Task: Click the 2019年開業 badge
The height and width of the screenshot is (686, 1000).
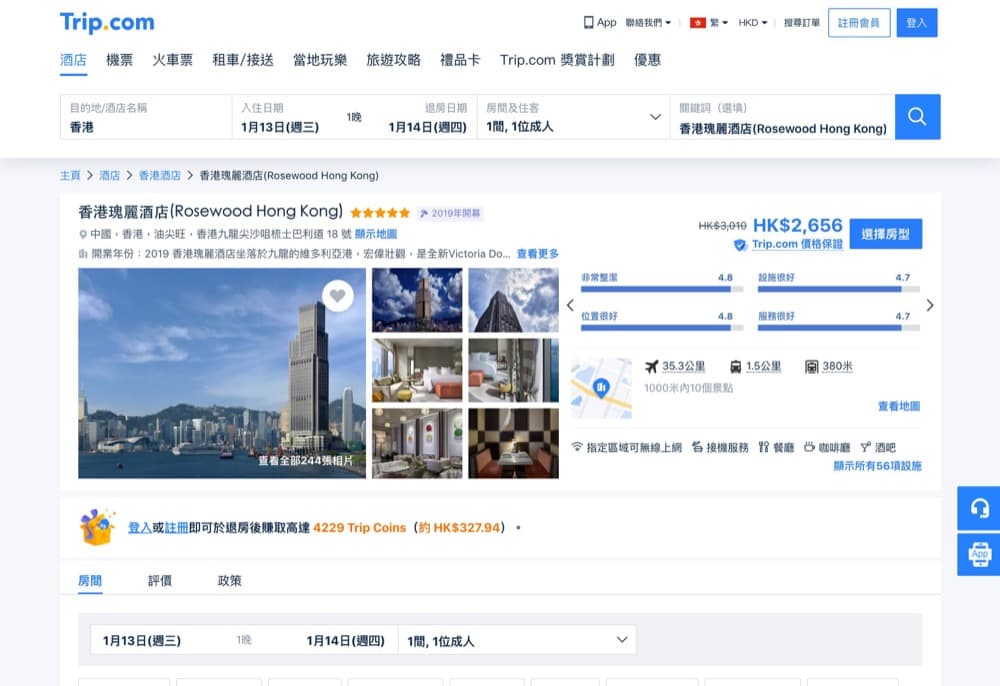Action: tap(450, 213)
